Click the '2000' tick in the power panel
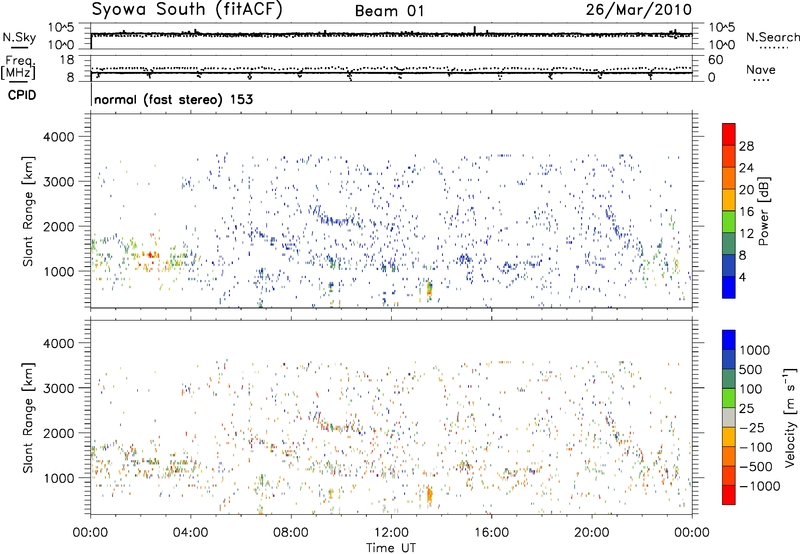 [x=58, y=226]
